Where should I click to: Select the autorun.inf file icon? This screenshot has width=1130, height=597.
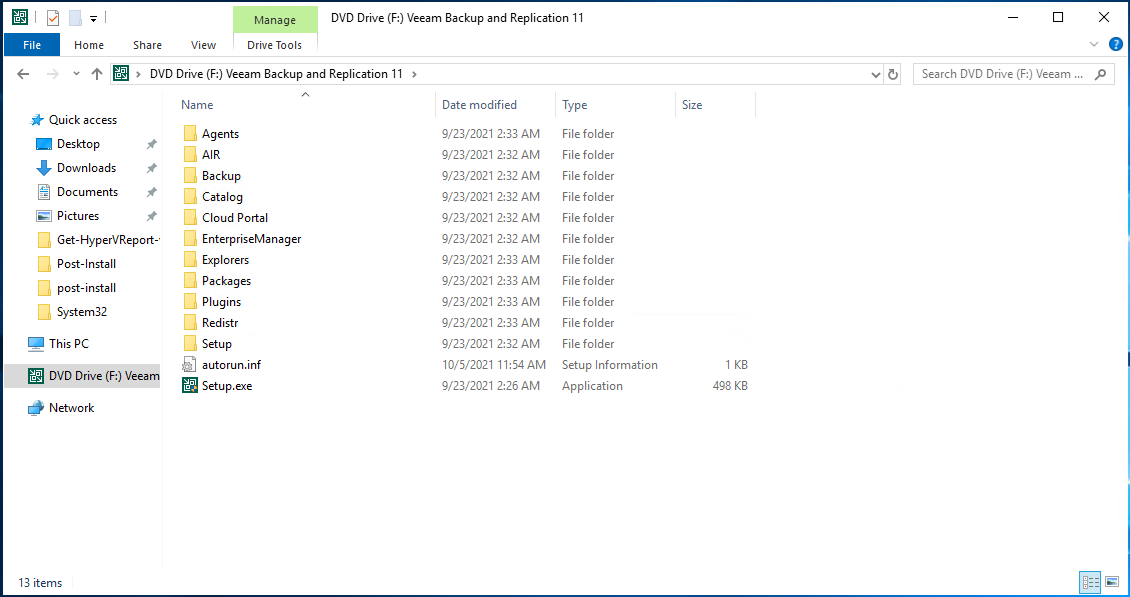point(190,365)
